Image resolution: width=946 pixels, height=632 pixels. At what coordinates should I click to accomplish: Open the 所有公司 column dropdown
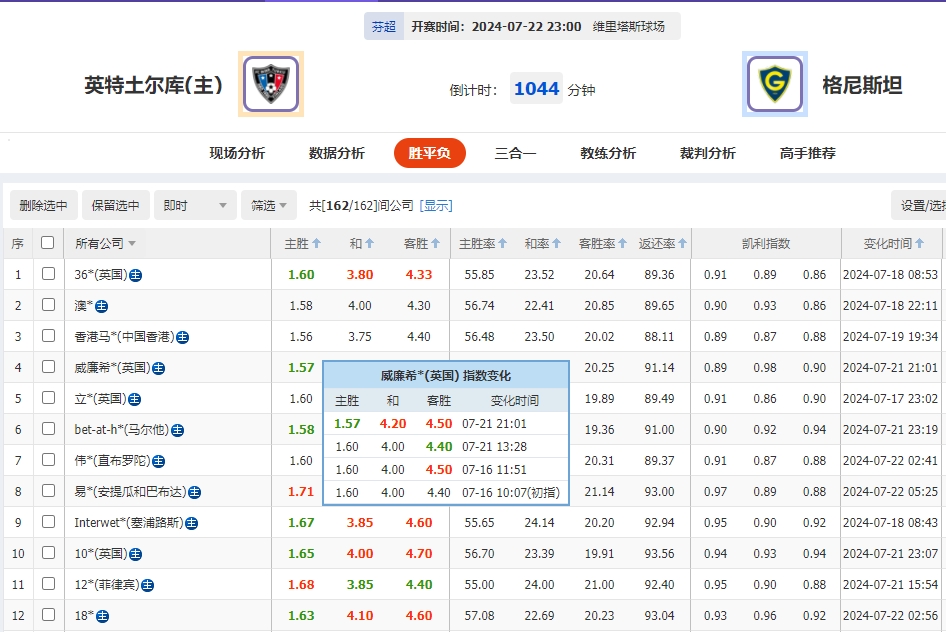pos(133,243)
